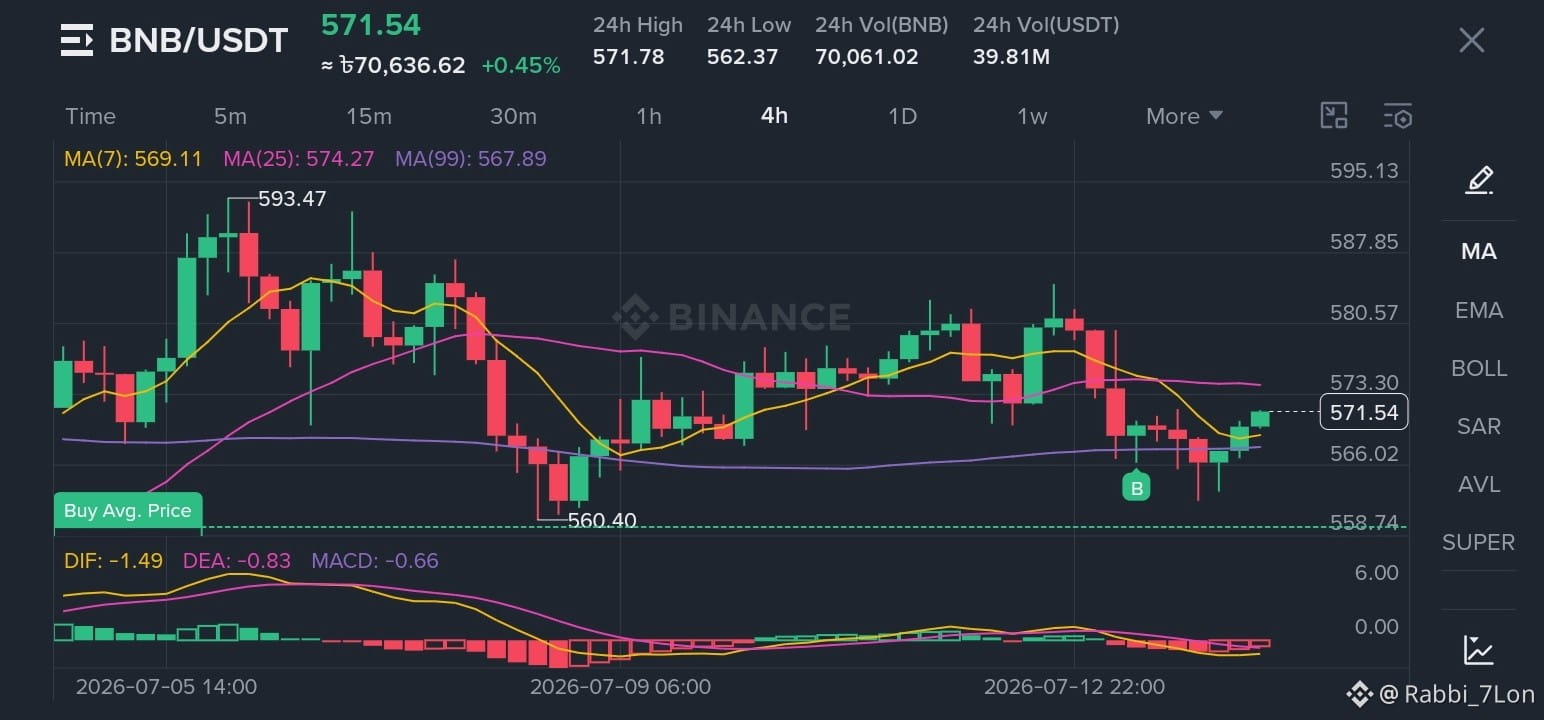Viewport: 1544px width, 720px height.
Task: Switch to the 30m interval
Action: tap(513, 116)
